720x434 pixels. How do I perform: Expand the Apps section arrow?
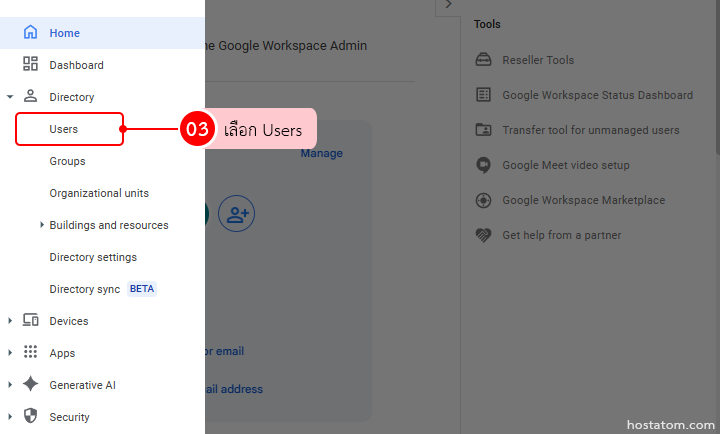click(10, 353)
